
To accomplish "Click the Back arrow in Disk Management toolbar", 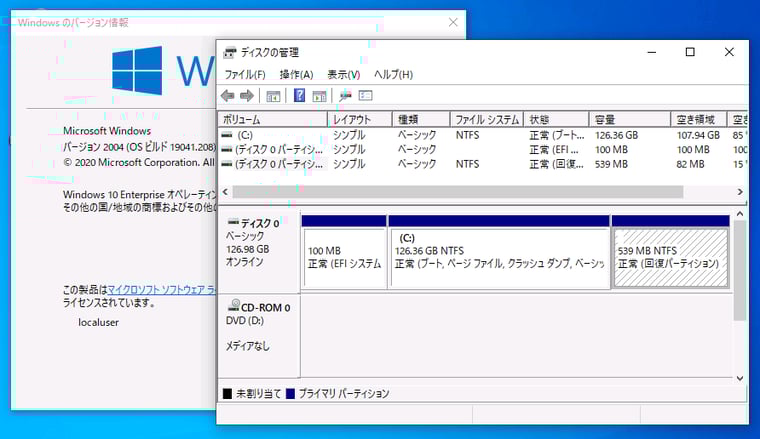I will pyautogui.click(x=228, y=95).
